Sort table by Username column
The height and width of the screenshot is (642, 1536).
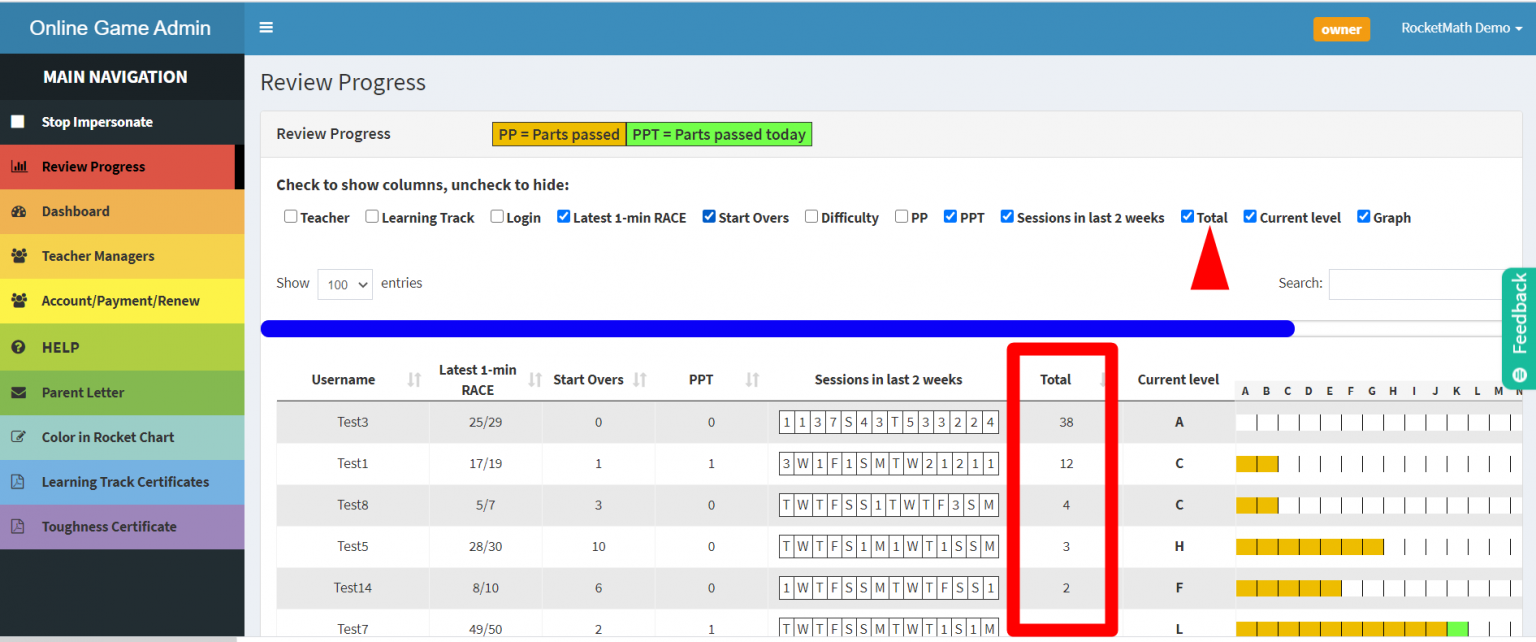click(x=343, y=380)
